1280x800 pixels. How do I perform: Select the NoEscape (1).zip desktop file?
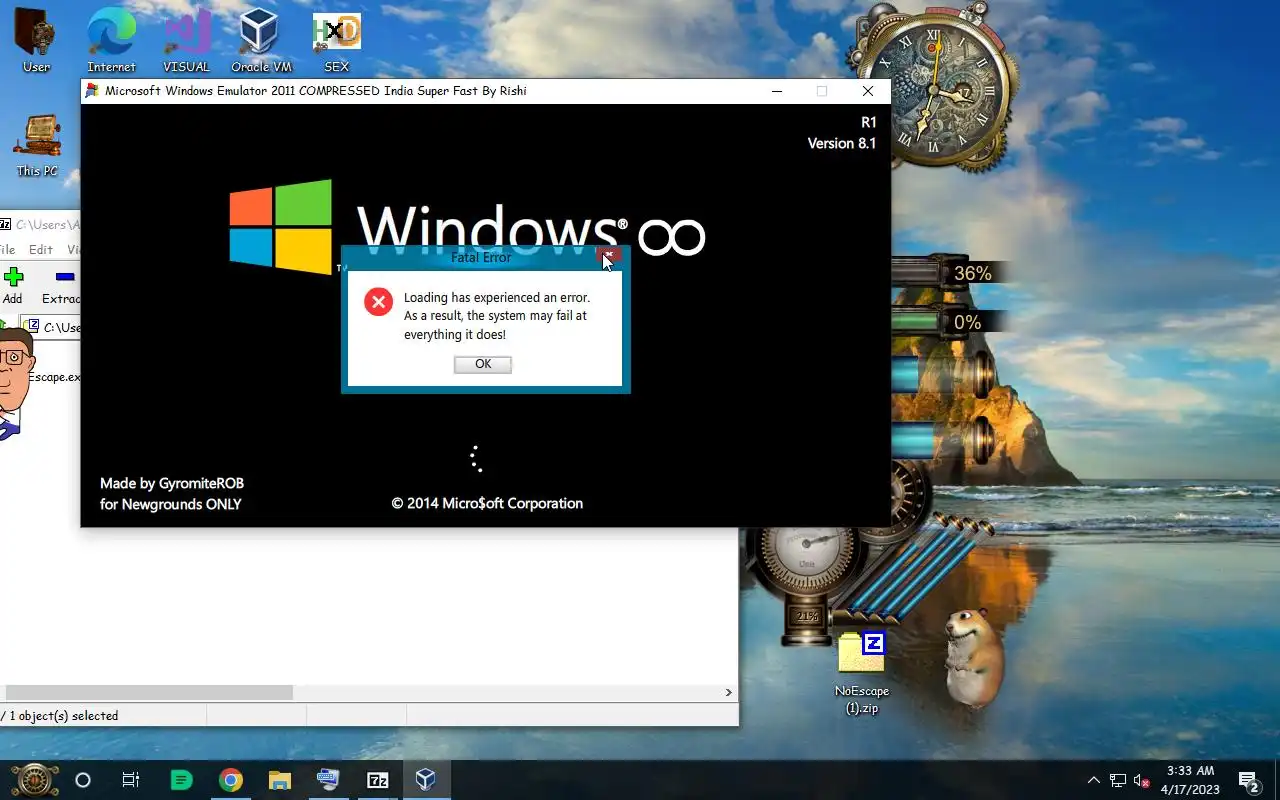coord(862,672)
